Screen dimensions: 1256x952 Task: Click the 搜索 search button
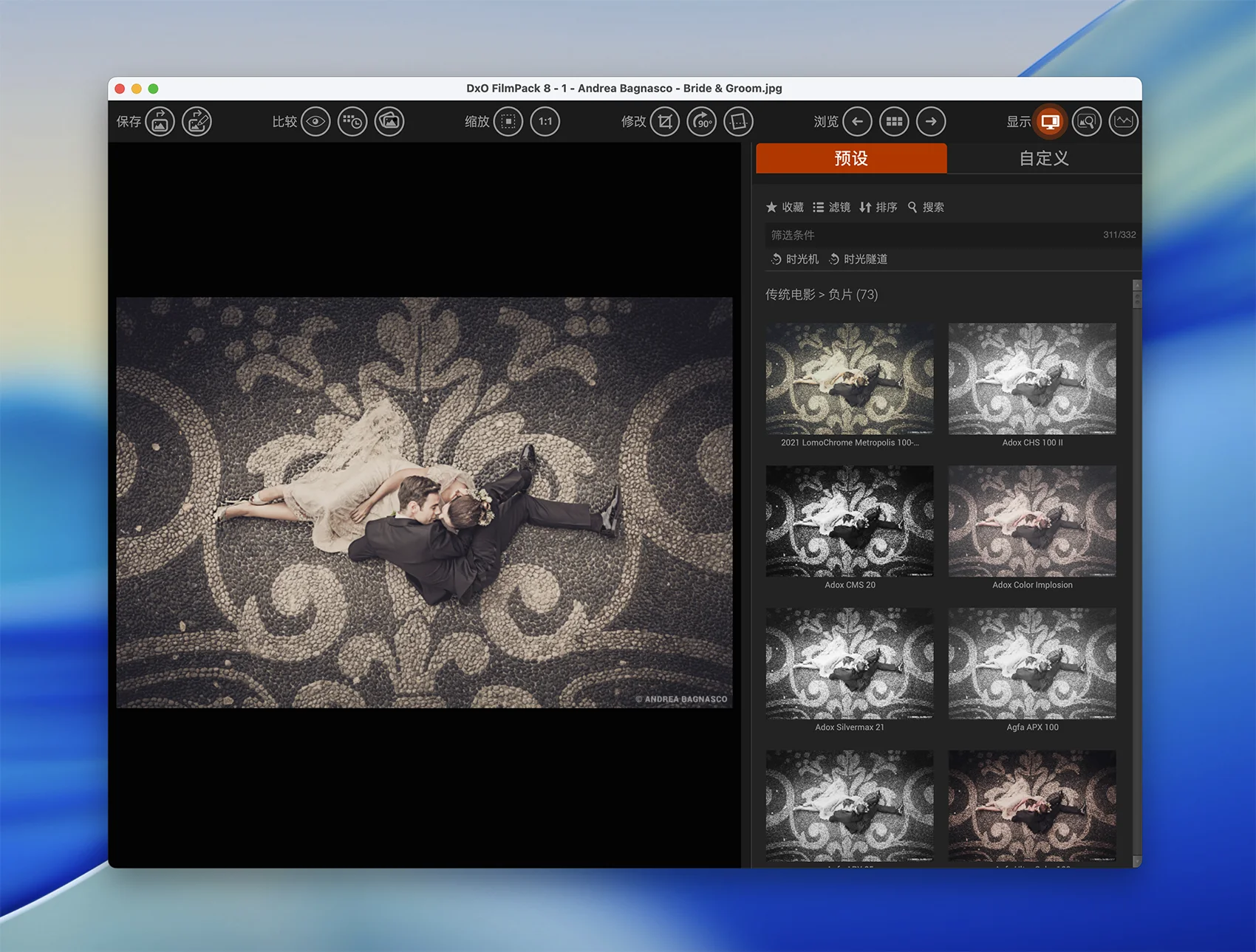[x=926, y=208]
